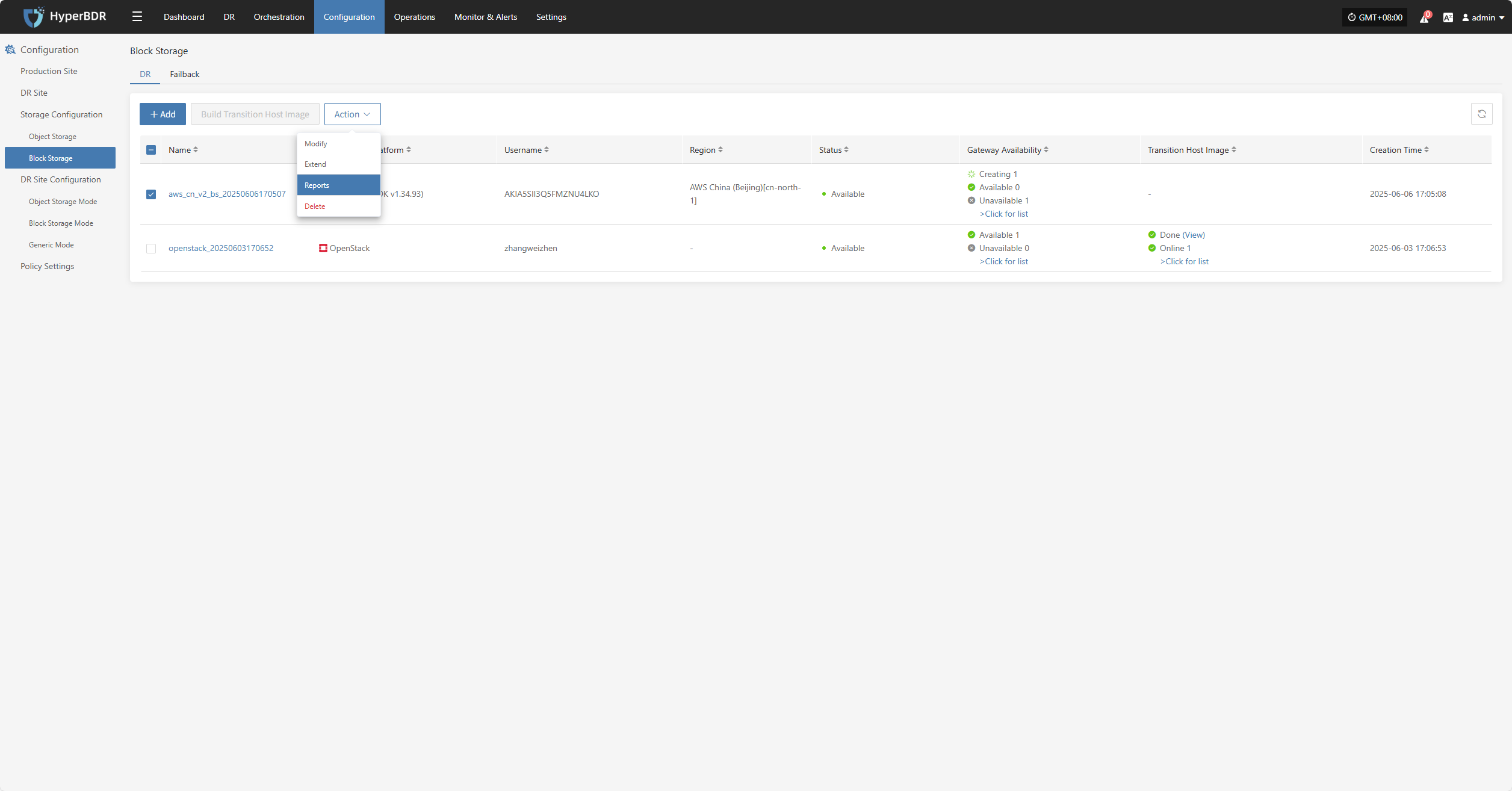Click creation time 2025-06-03 17:06:53
Screen dimensions: 1512x791
coord(1408,248)
